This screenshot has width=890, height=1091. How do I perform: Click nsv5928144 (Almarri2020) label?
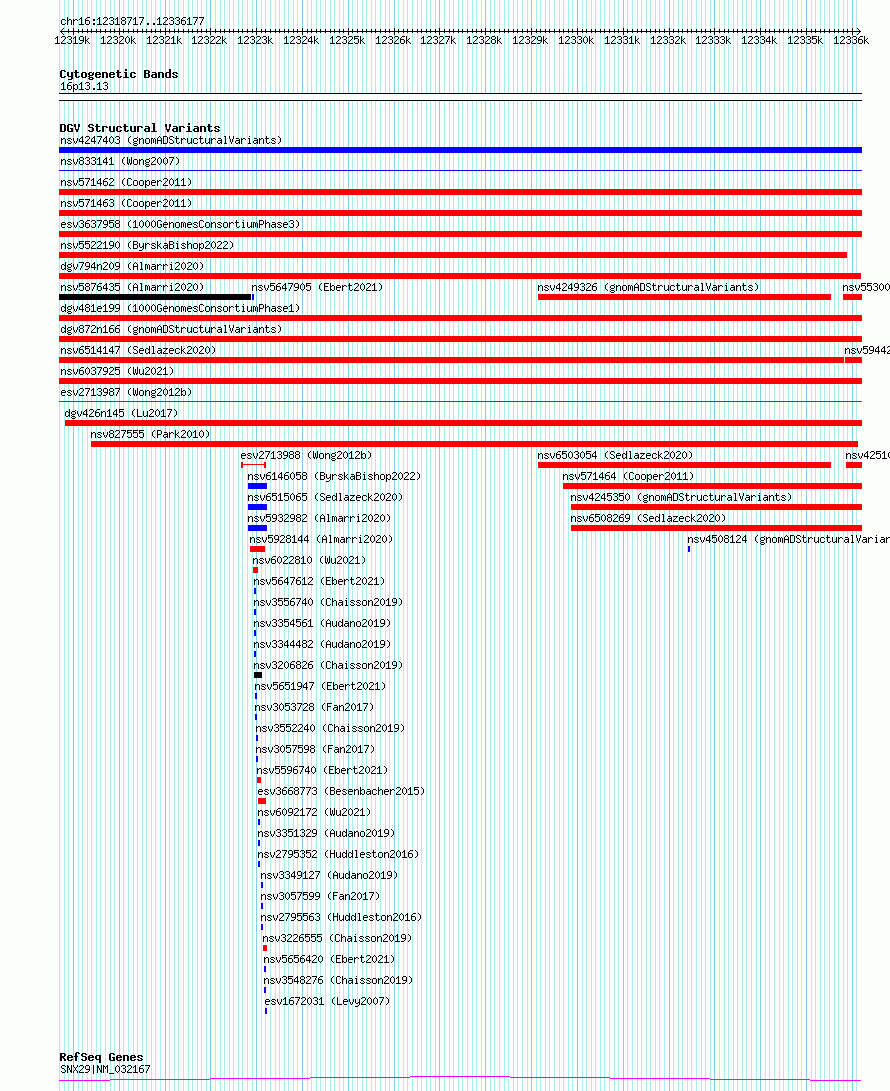pos(321,539)
